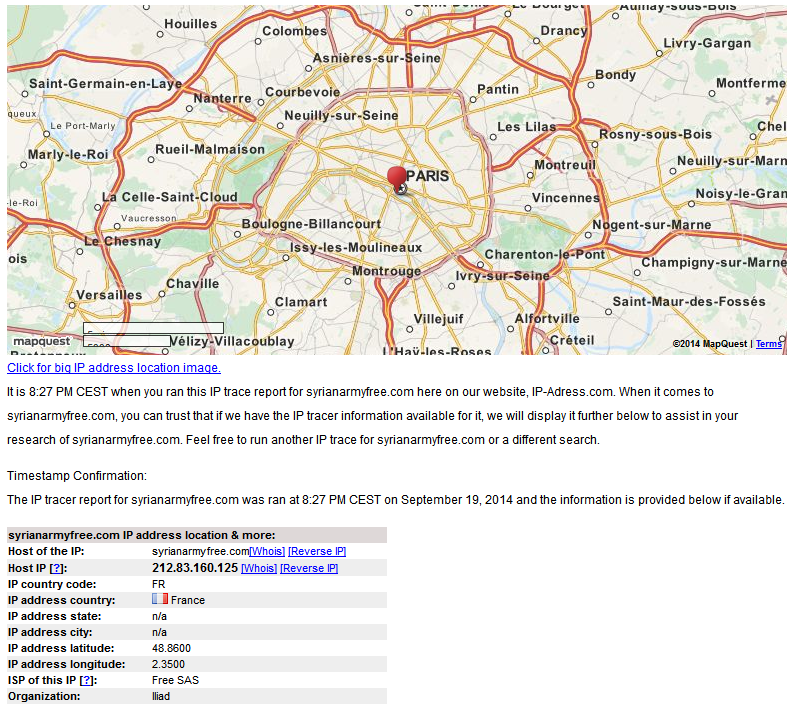The height and width of the screenshot is (706, 800).
Task: Click the IP country code value FR
Action: pos(159,584)
